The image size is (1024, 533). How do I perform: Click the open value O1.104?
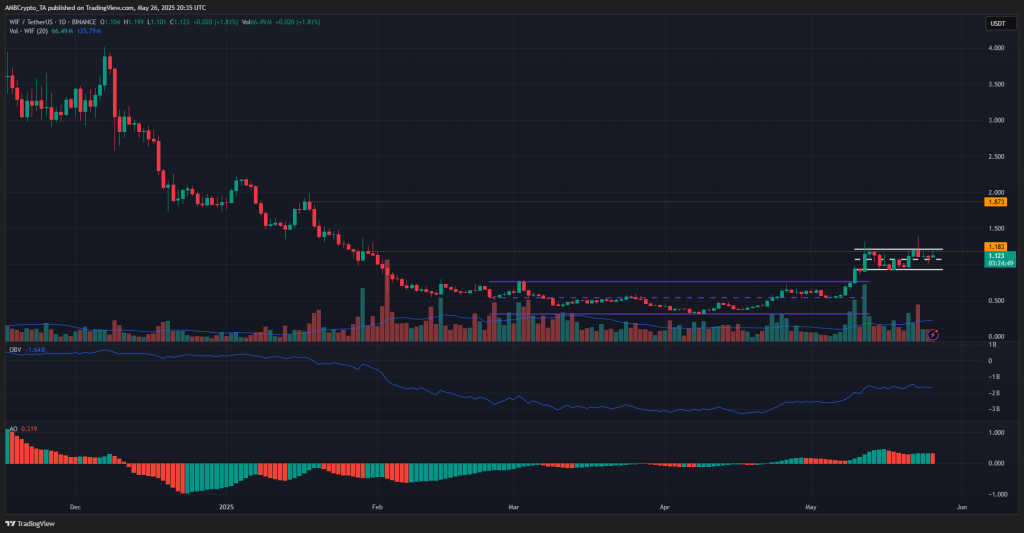point(110,22)
